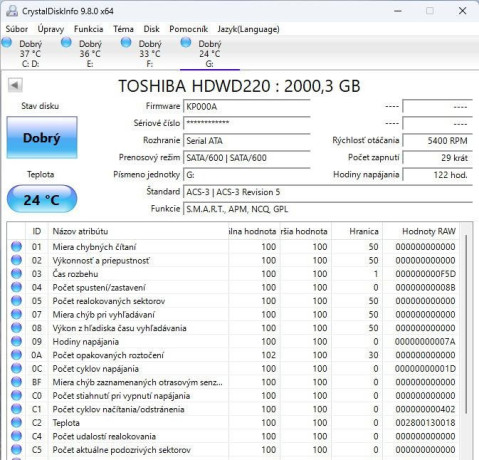The width and height of the screenshot is (479, 460).
Task: Click the Hranica column header
Action: tap(357, 231)
